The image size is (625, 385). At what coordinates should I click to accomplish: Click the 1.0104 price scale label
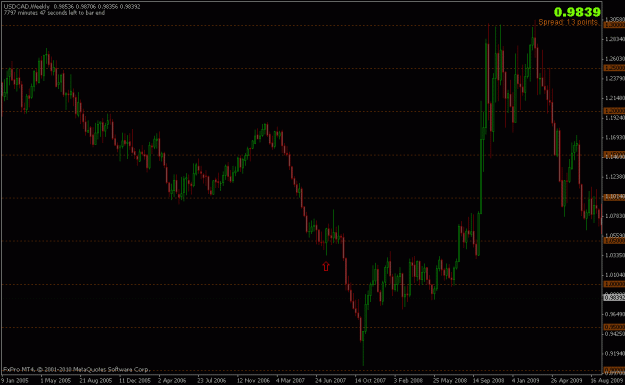click(615, 275)
